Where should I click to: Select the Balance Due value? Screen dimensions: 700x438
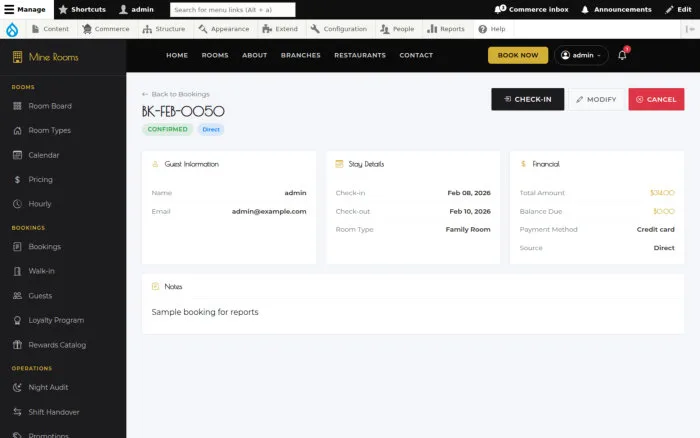click(x=663, y=212)
